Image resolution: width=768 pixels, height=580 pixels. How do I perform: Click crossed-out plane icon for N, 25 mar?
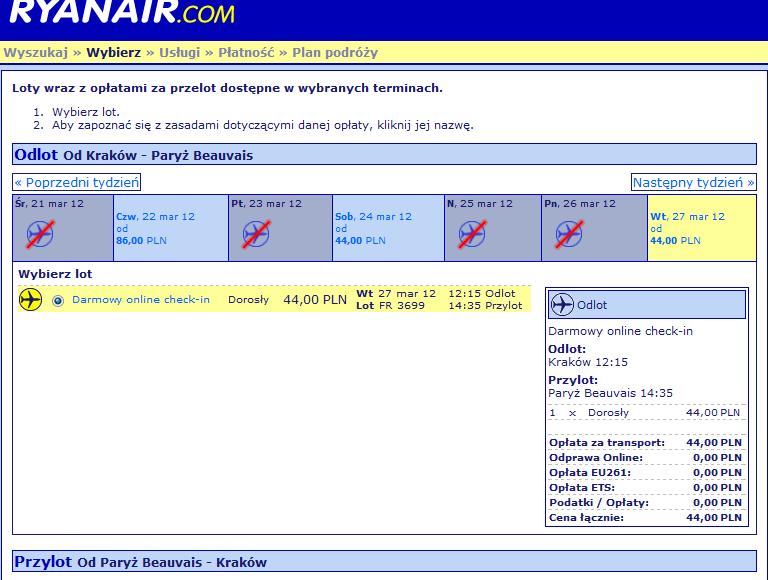(472, 234)
